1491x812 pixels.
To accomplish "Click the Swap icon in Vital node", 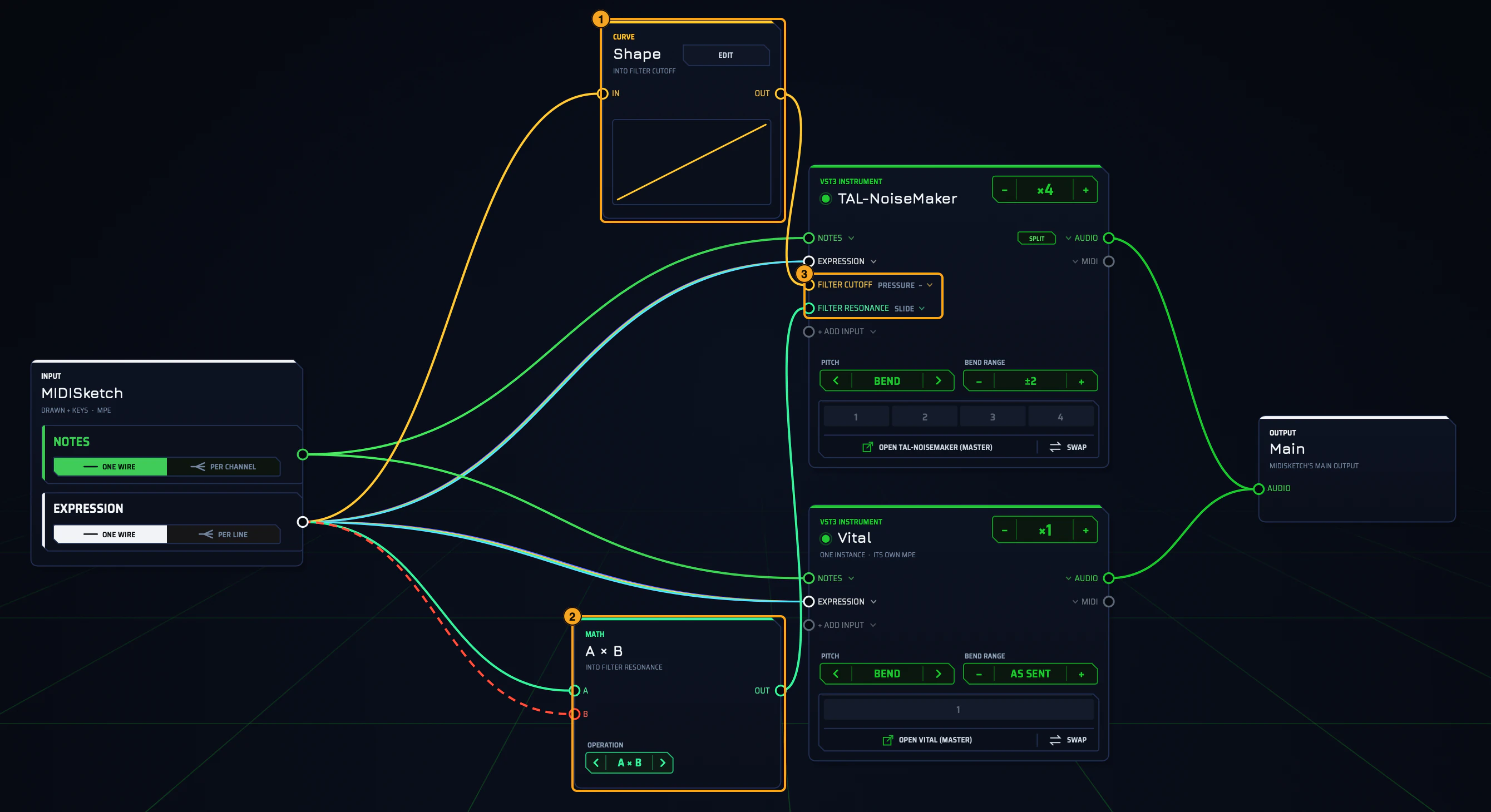I will click(1055, 740).
